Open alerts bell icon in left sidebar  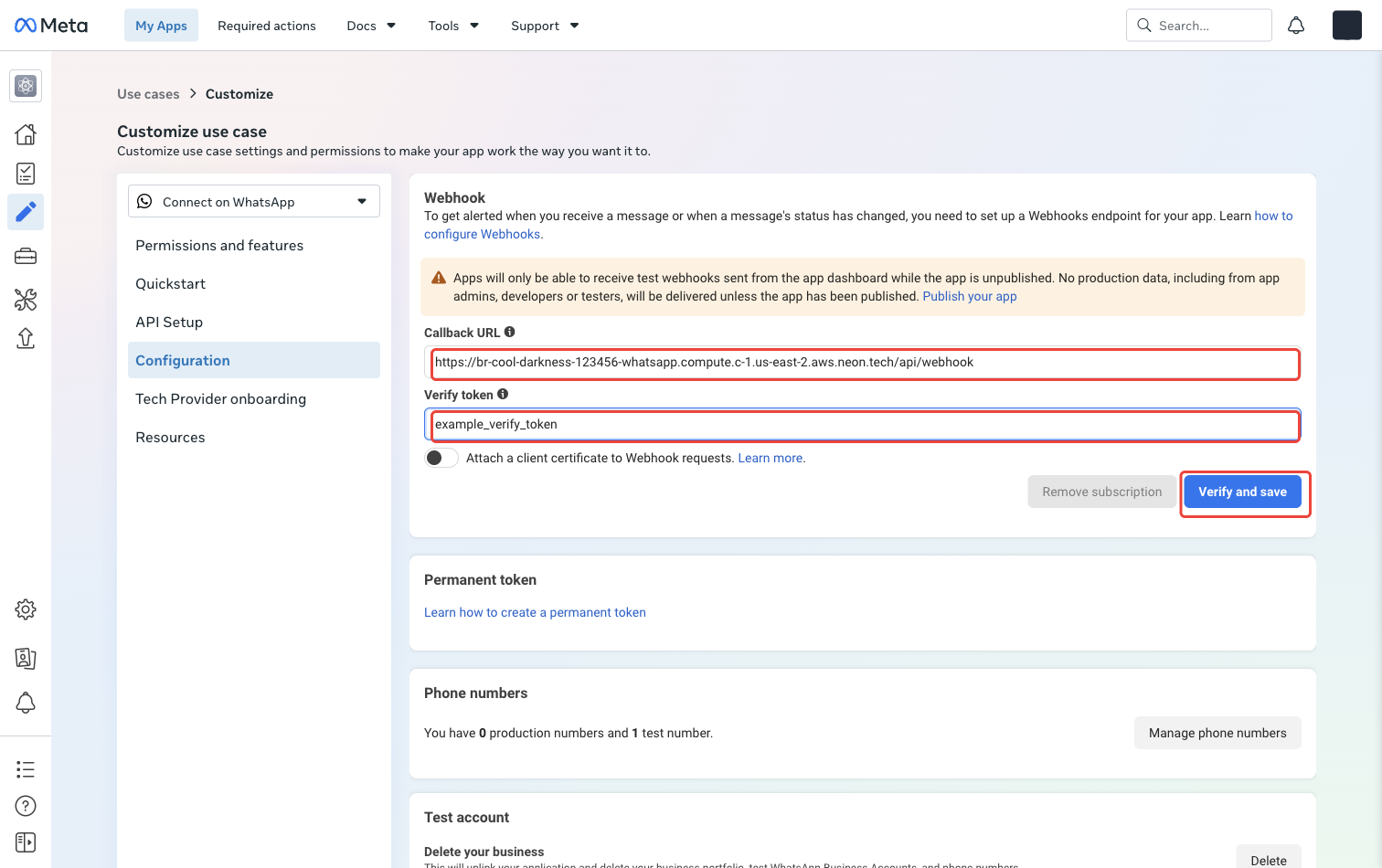26,703
